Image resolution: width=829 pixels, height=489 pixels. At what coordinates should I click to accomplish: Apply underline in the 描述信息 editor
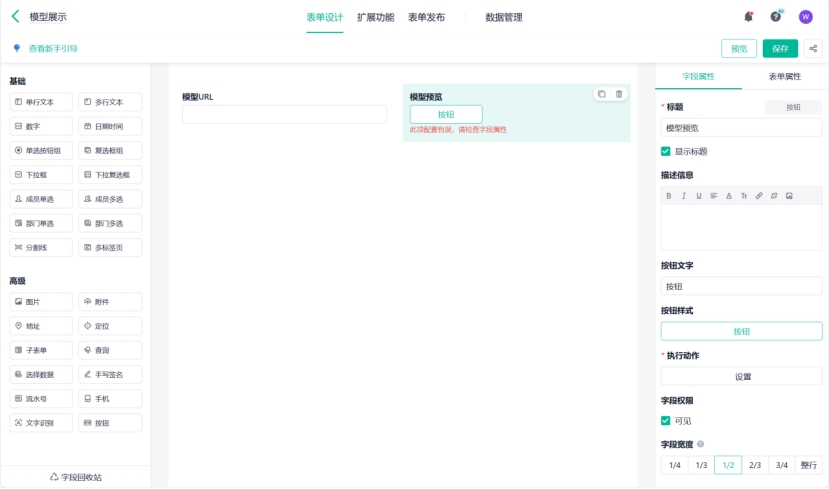click(x=699, y=196)
